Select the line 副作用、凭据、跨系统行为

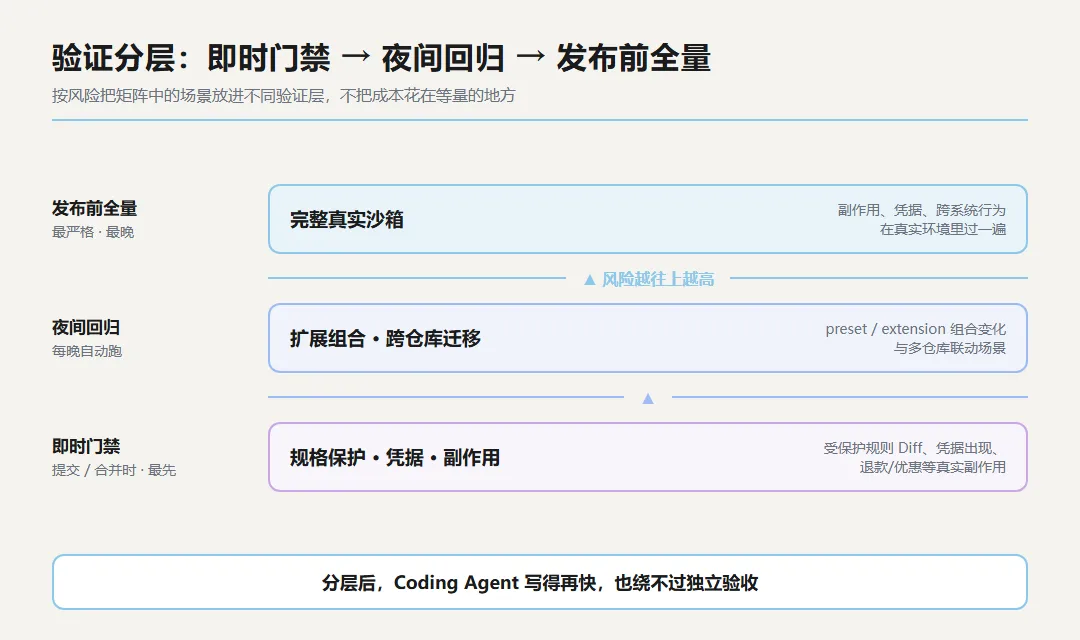922,210
